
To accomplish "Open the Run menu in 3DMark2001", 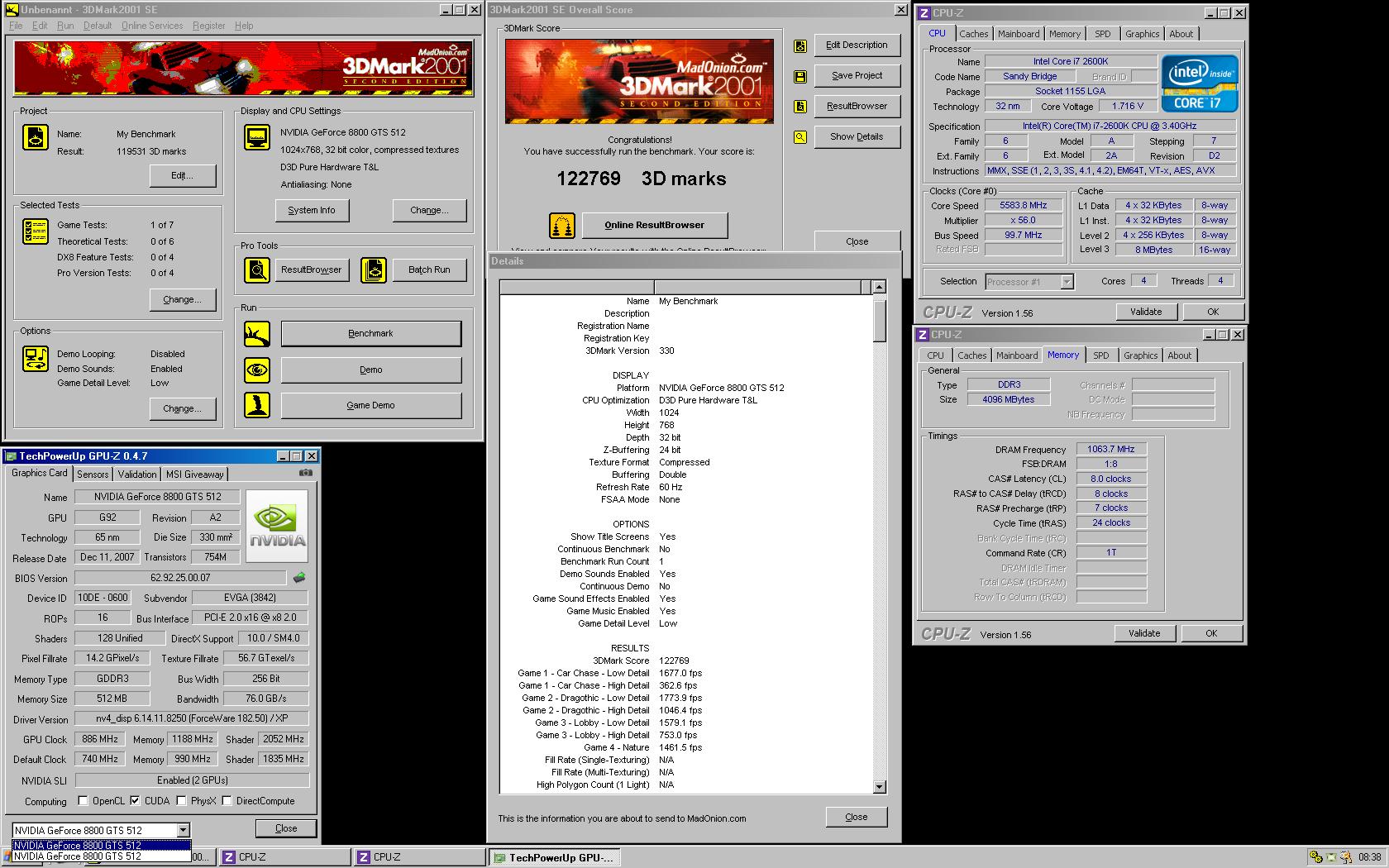I will (x=65, y=26).
